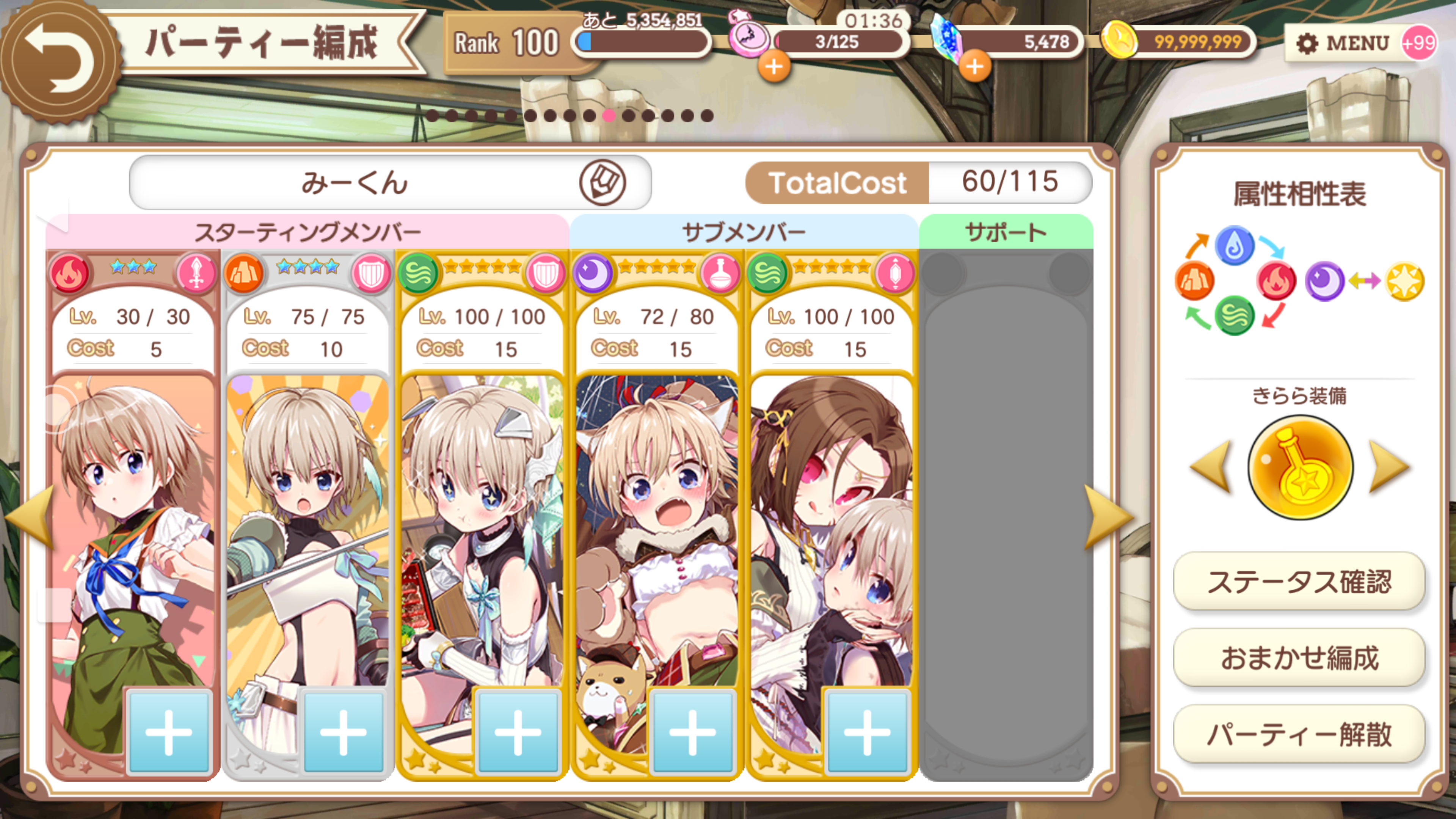Select the Kirara potion equipment orb
1456x819 pixels.
click(1300, 468)
